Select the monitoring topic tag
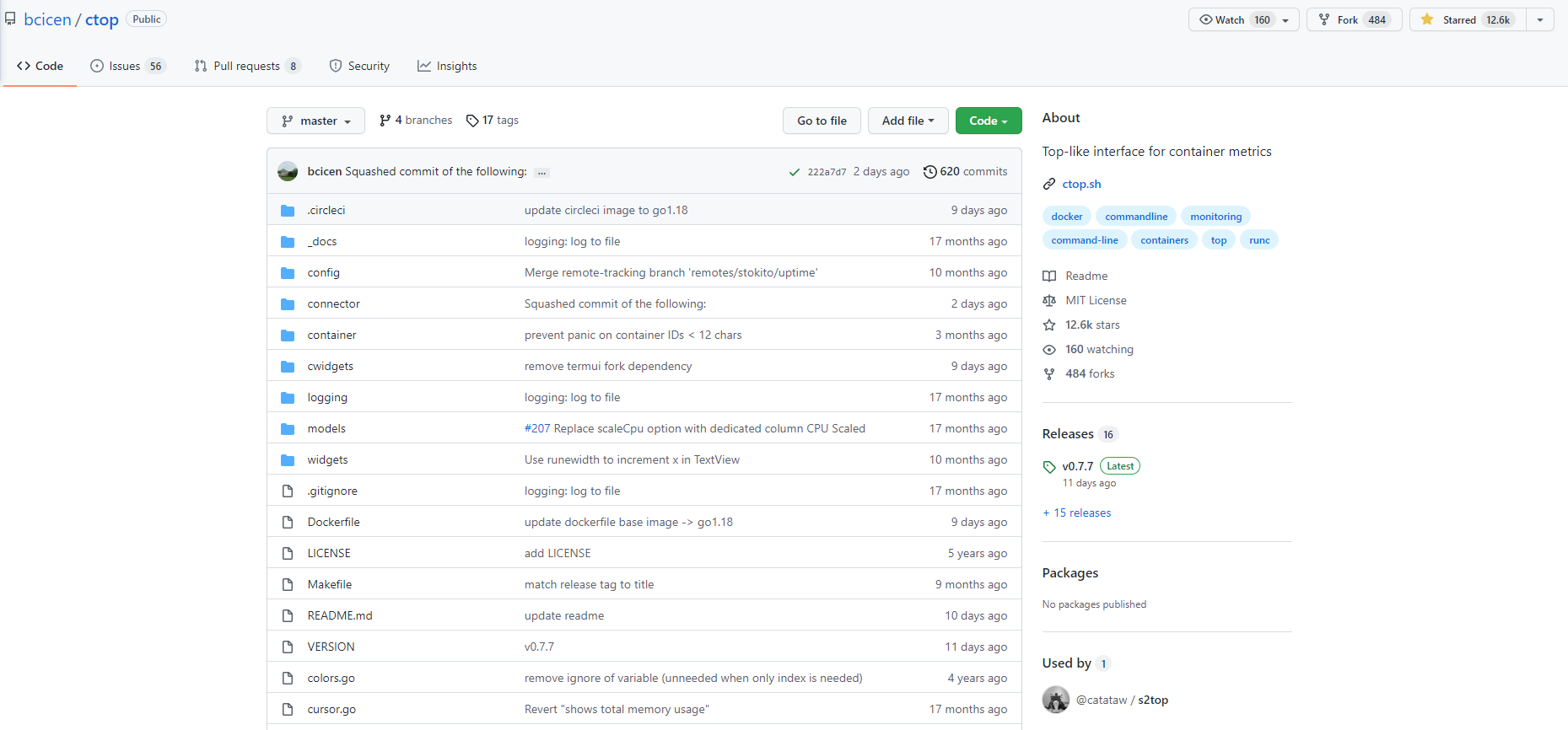The width and height of the screenshot is (1568, 730). 1216,217
